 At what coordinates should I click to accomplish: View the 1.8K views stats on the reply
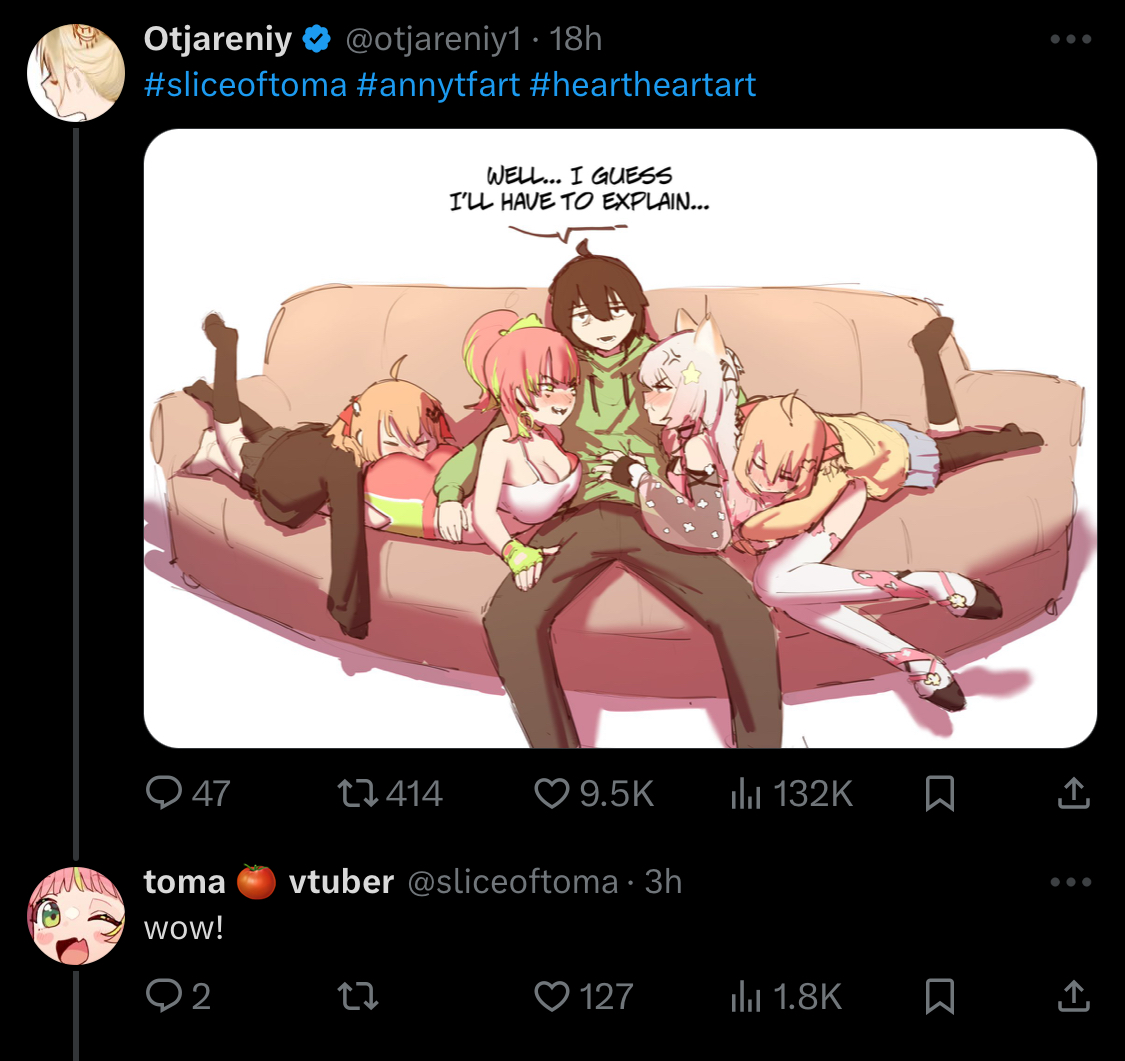point(786,996)
